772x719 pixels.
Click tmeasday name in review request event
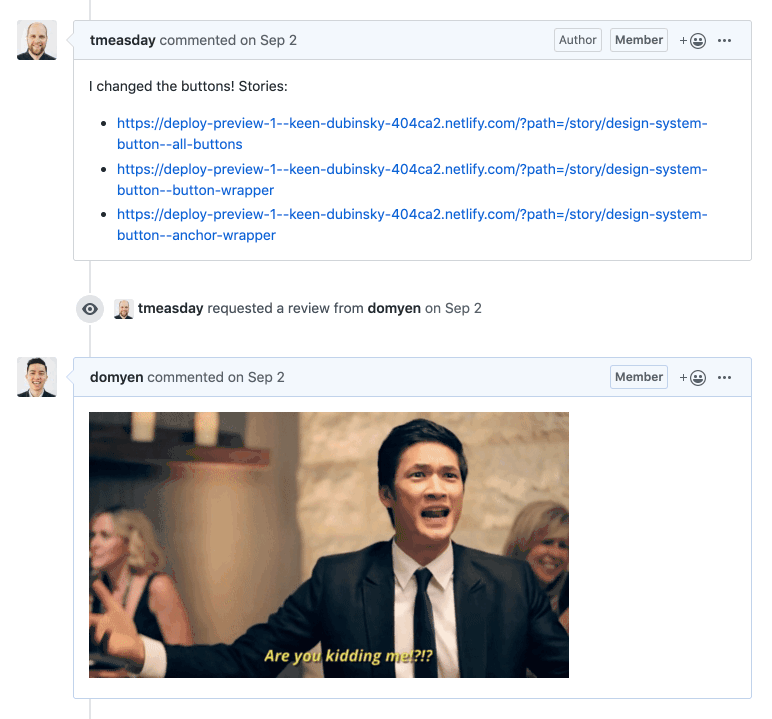pyautogui.click(x=170, y=308)
